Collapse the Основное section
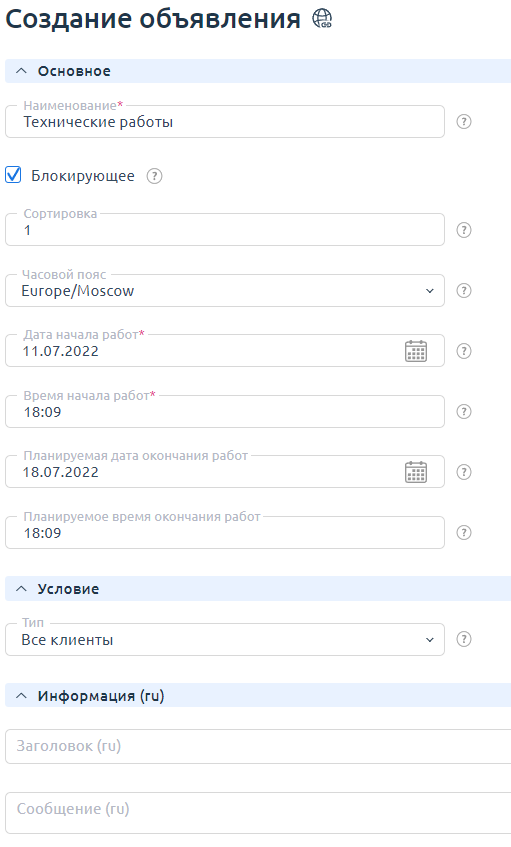Viewport: 511px width, 847px height. tap(21, 71)
